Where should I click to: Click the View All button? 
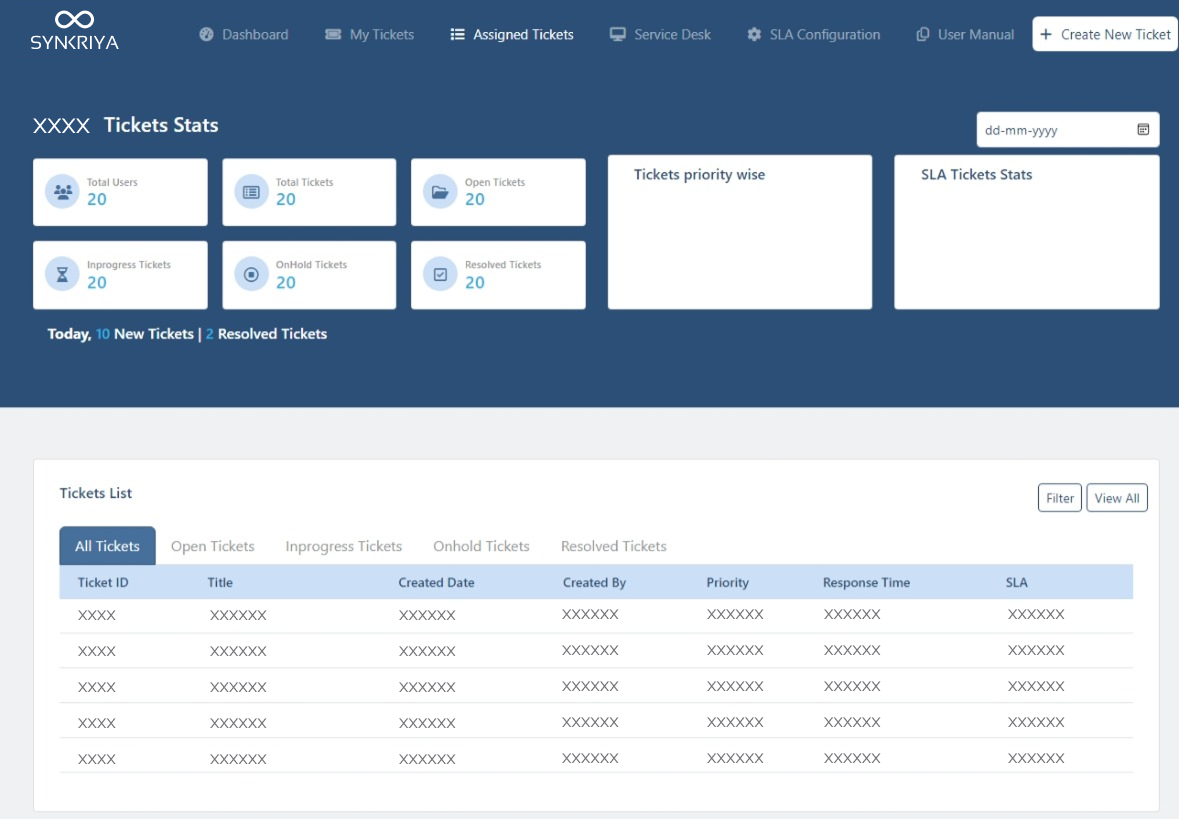click(1116, 498)
